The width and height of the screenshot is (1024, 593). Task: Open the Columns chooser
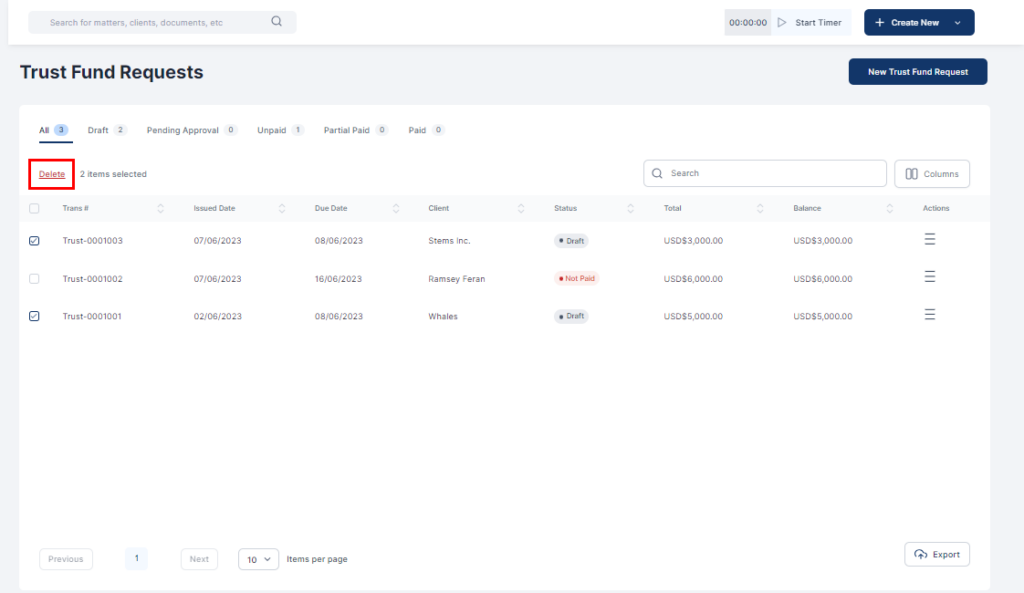[x=931, y=174]
